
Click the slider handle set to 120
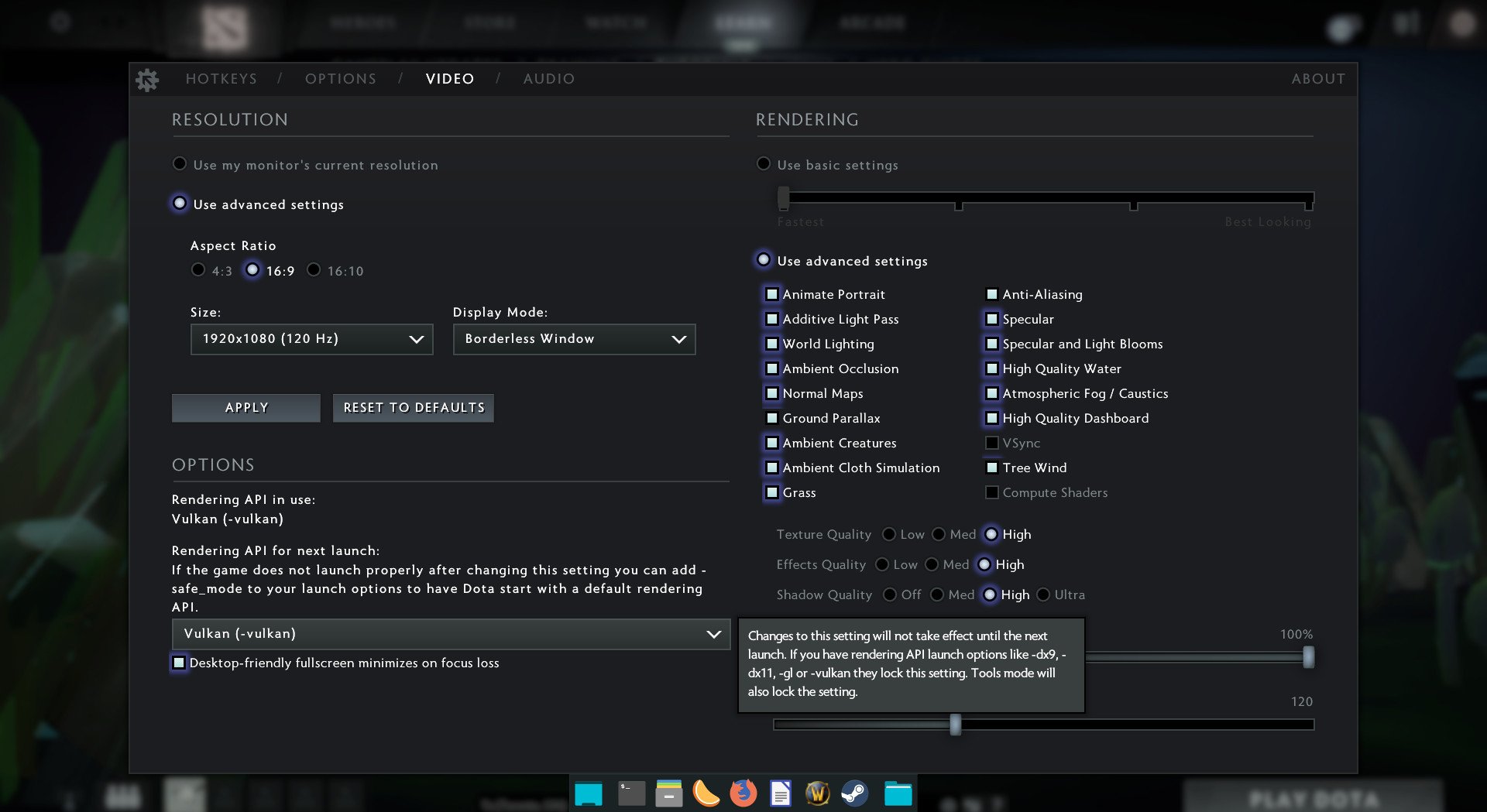[x=956, y=725]
